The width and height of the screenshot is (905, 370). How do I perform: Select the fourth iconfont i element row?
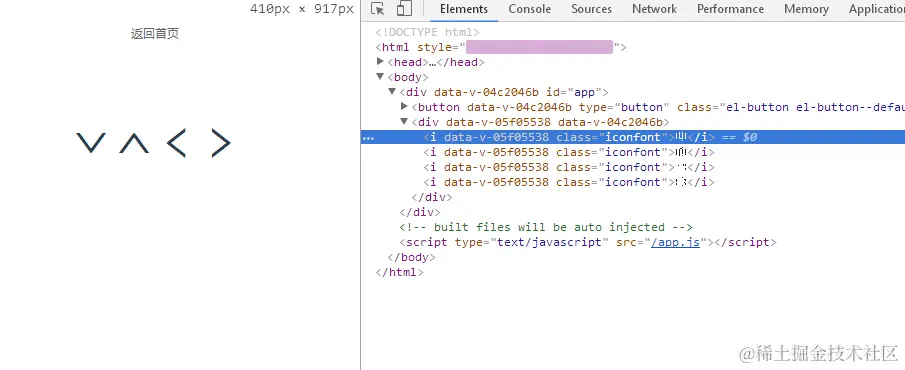click(x=569, y=182)
